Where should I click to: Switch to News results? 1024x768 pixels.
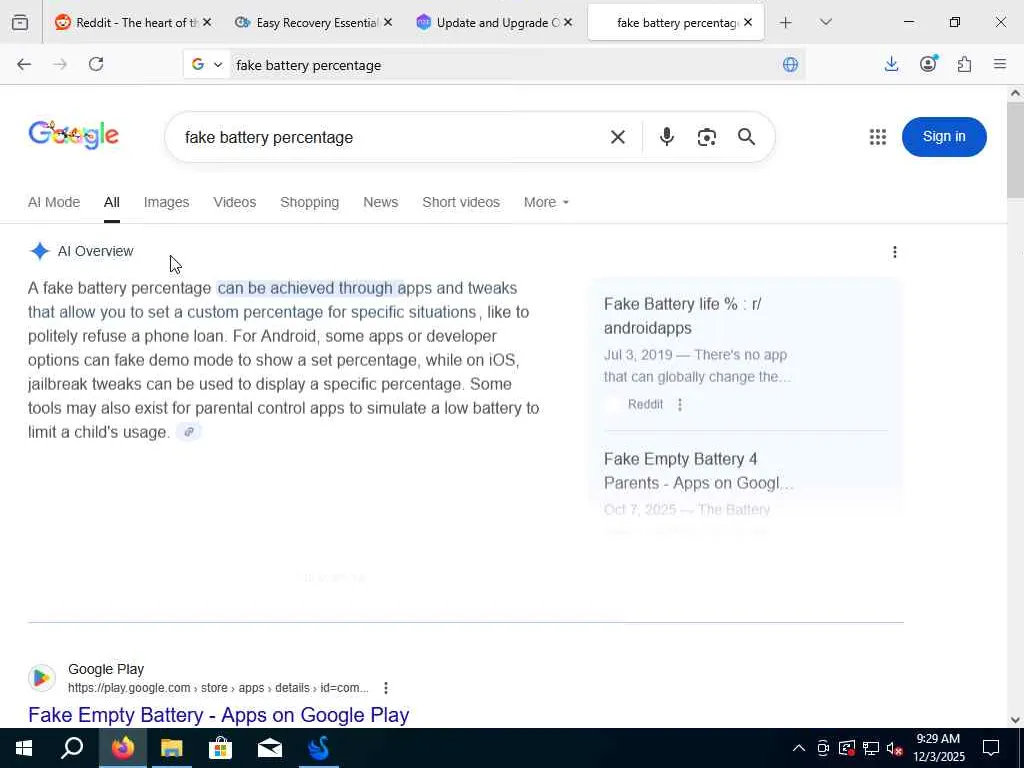(x=381, y=202)
